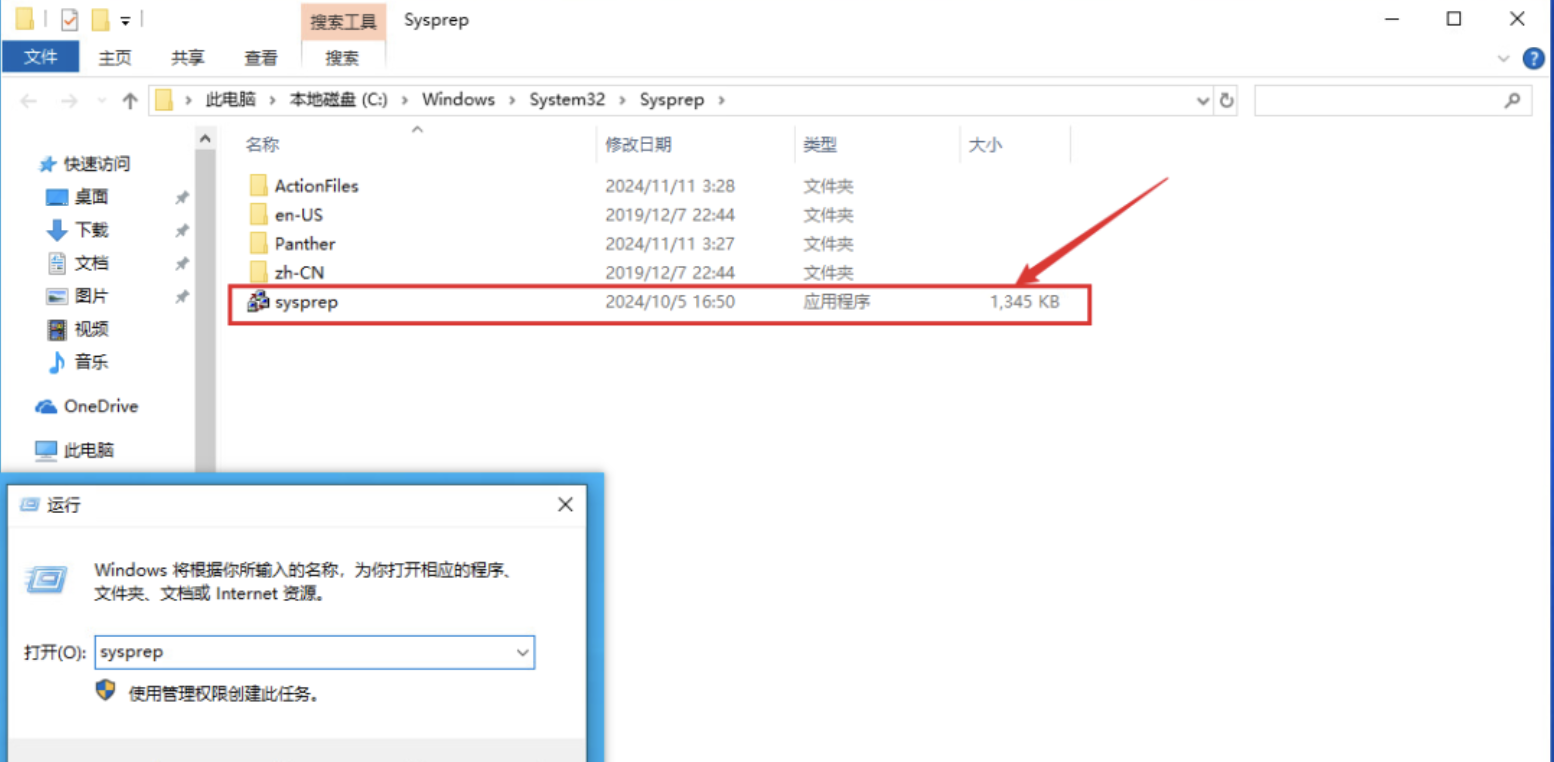Click the quick access new folder icon
Viewport: 1554px width, 762px height.
[100, 19]
